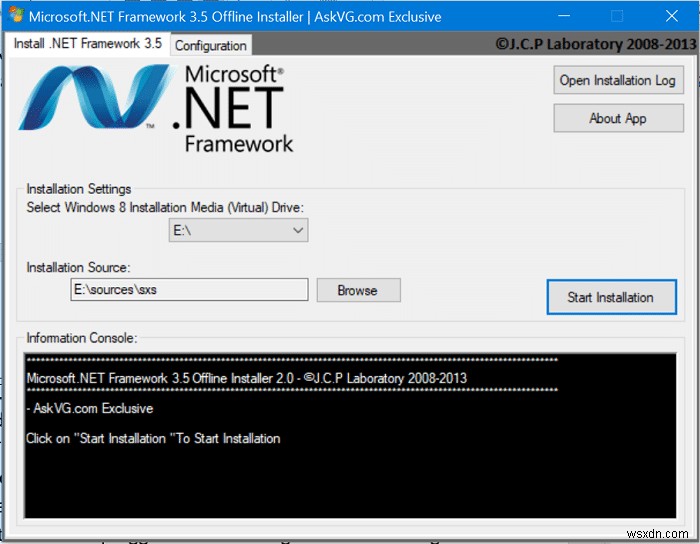Click the "Installation Settings" group label
Screen dimensions: 700x544
click(x=79, y=189)
